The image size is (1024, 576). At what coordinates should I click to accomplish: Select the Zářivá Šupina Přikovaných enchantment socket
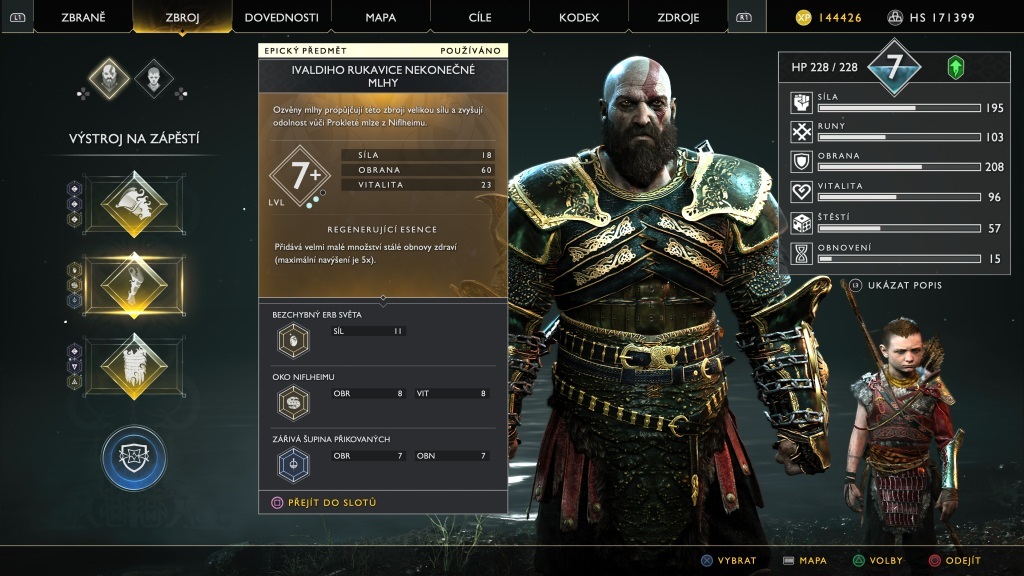(293, 465)
